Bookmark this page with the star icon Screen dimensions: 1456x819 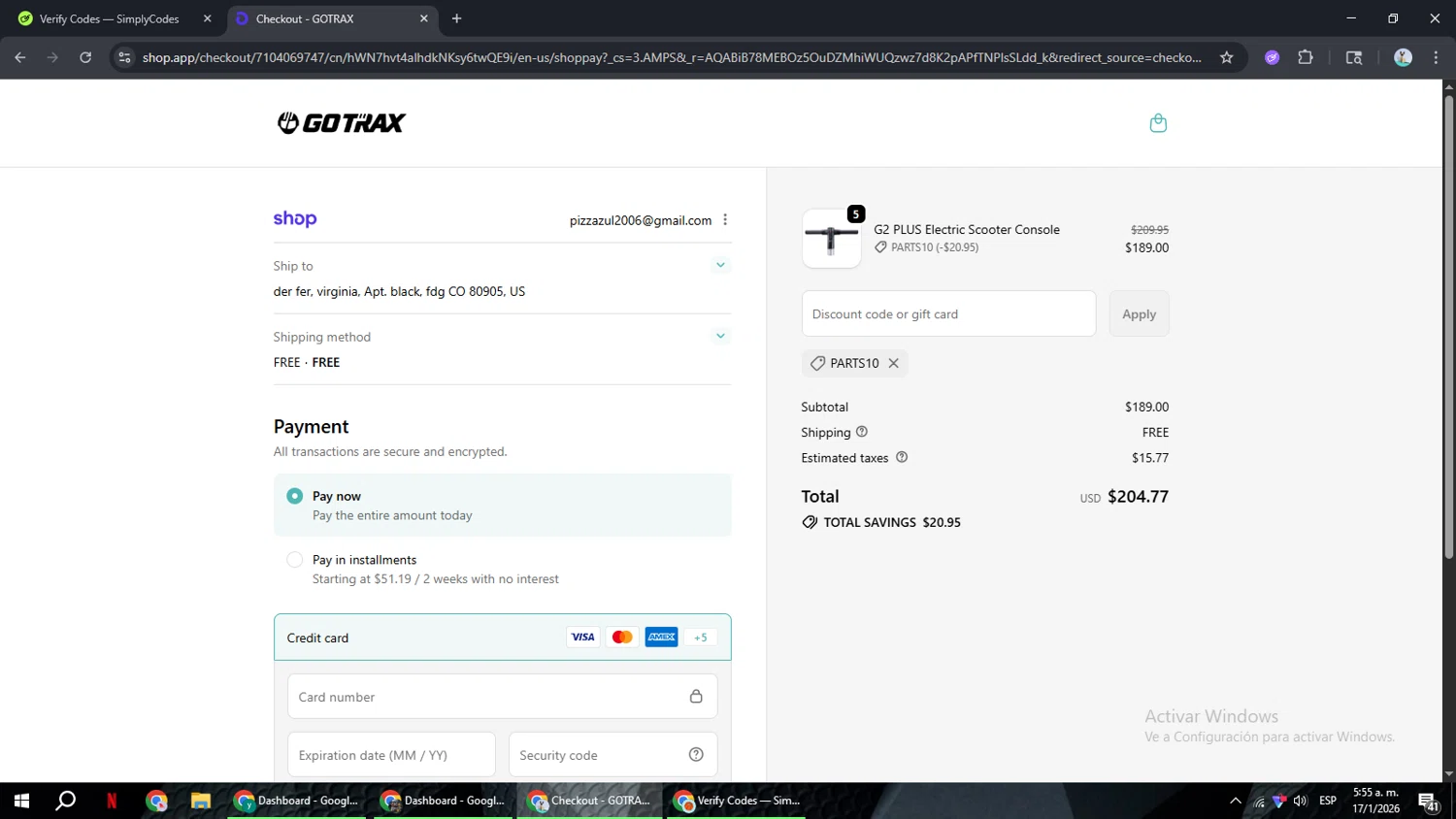click(1227, 57)
